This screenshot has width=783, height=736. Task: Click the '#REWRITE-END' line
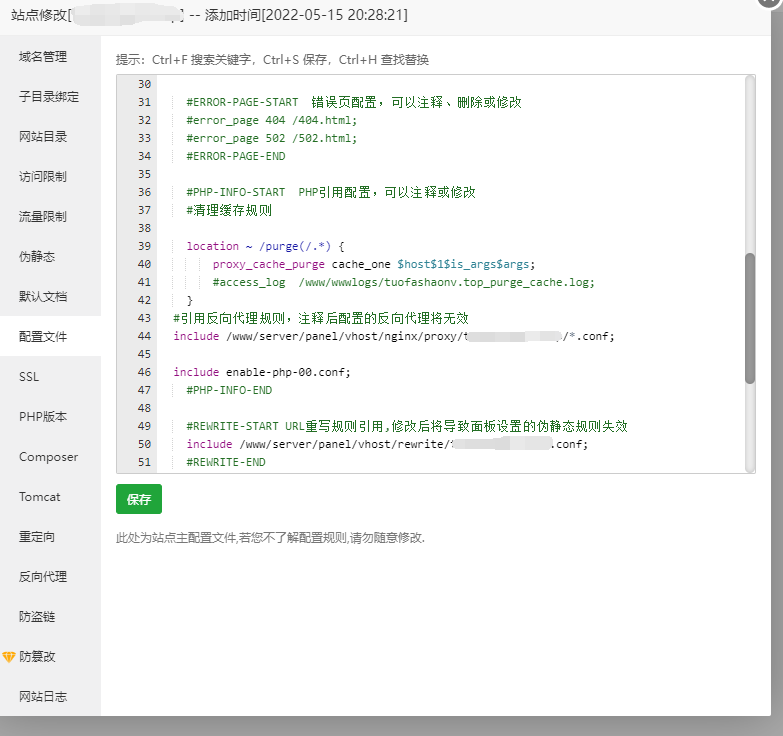(x=226, y=462)
